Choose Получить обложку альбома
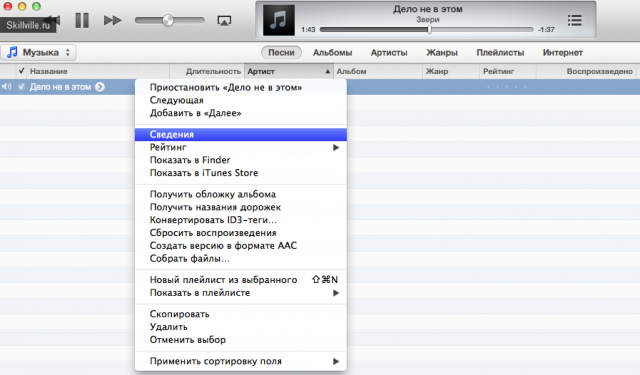Screen dimensions: 640x375 [x=241, y=194]
